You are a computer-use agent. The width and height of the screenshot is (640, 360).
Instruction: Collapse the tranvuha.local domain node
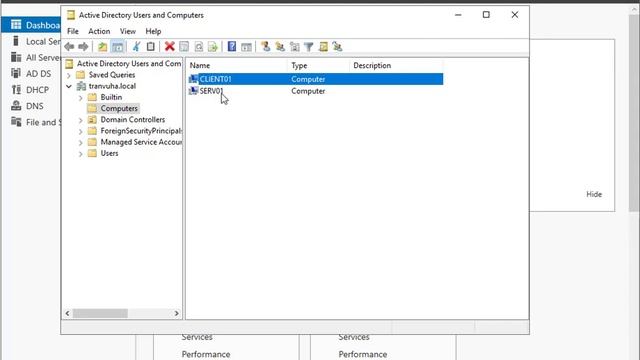pos(69,86)
